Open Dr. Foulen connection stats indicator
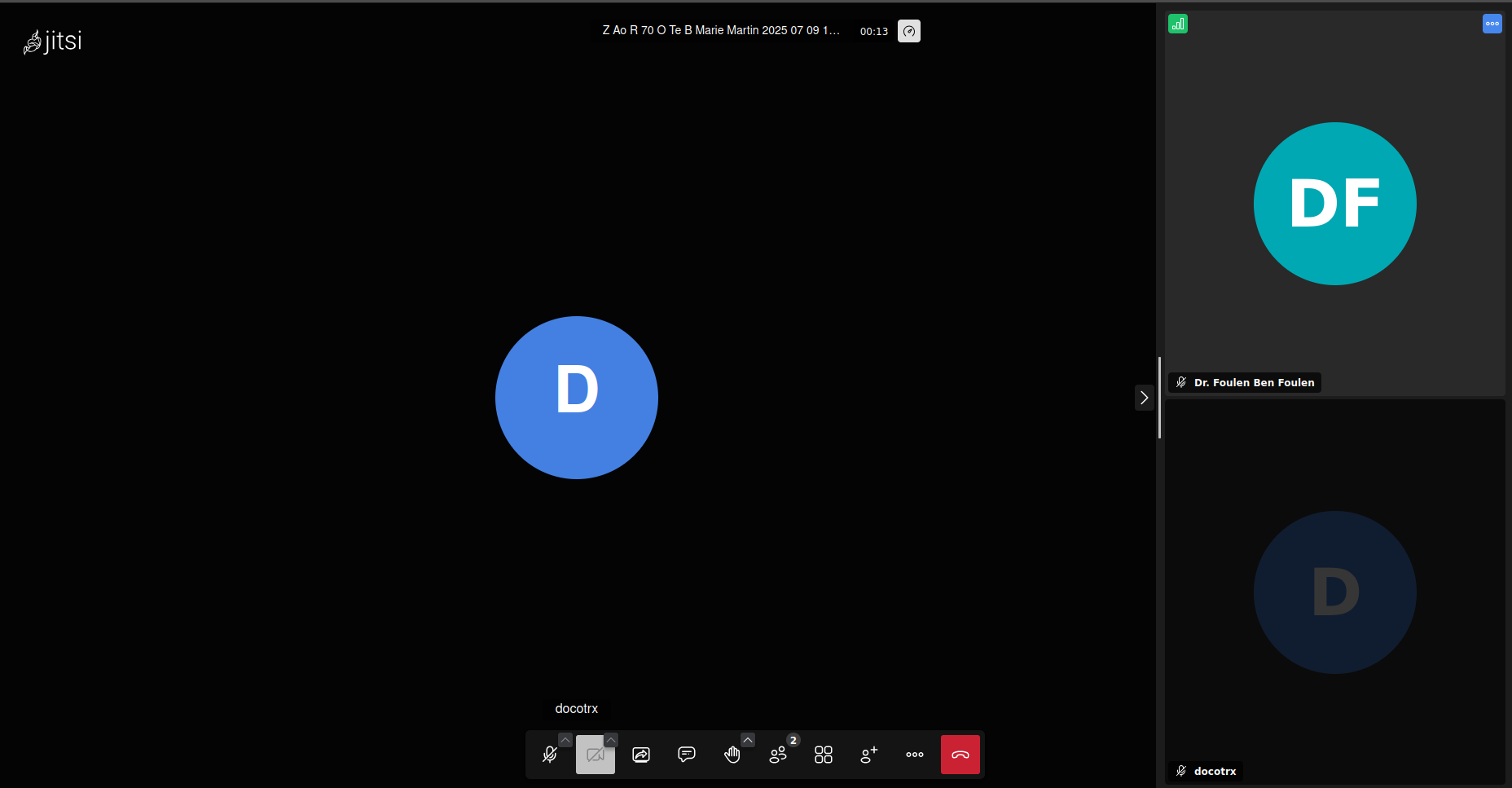1512x788 pixels. pos(1178,24)
